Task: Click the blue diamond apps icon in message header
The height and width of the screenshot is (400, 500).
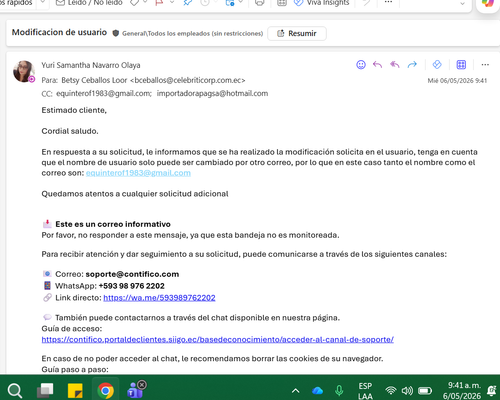Action: coord(437,65)
